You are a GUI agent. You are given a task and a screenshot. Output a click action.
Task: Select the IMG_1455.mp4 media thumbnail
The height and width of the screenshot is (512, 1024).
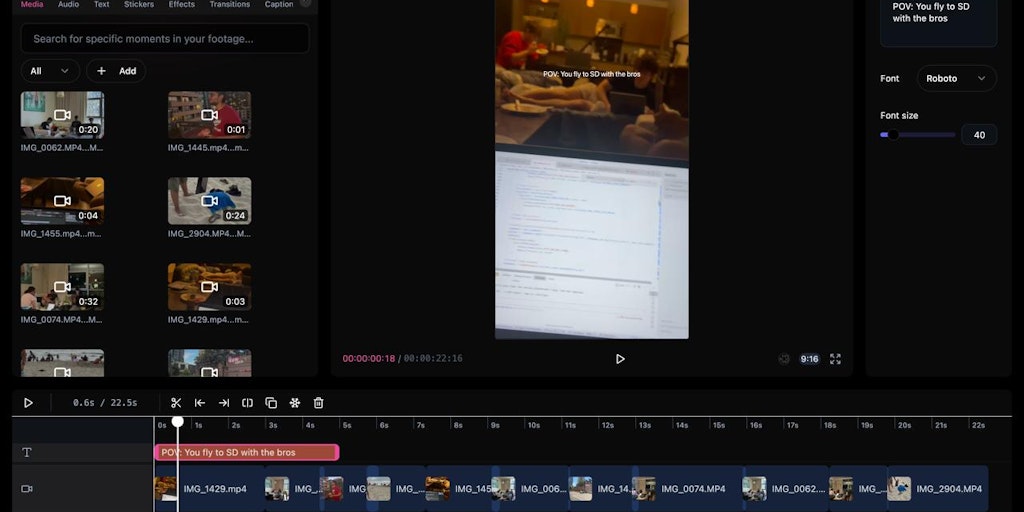[x=62, y=201]
